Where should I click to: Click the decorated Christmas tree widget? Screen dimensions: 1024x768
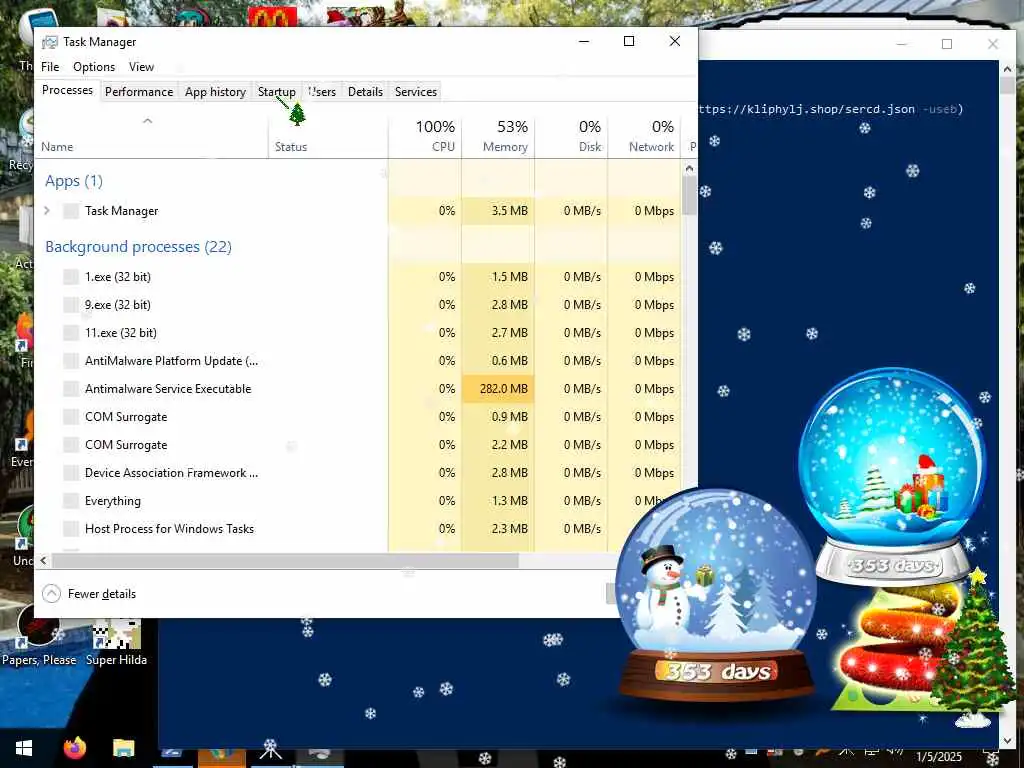click(x=972, y=650)
